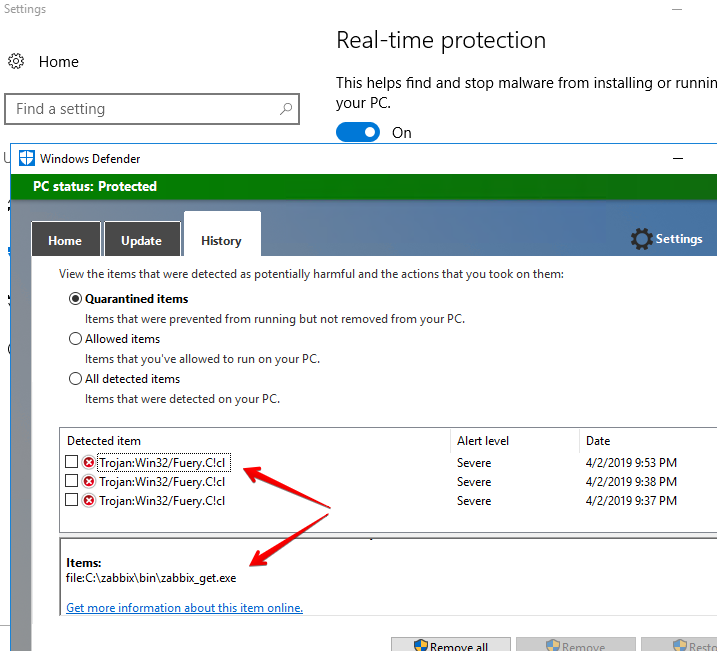Click the date 4/2/2019 9:37 PM

(631, 501)
